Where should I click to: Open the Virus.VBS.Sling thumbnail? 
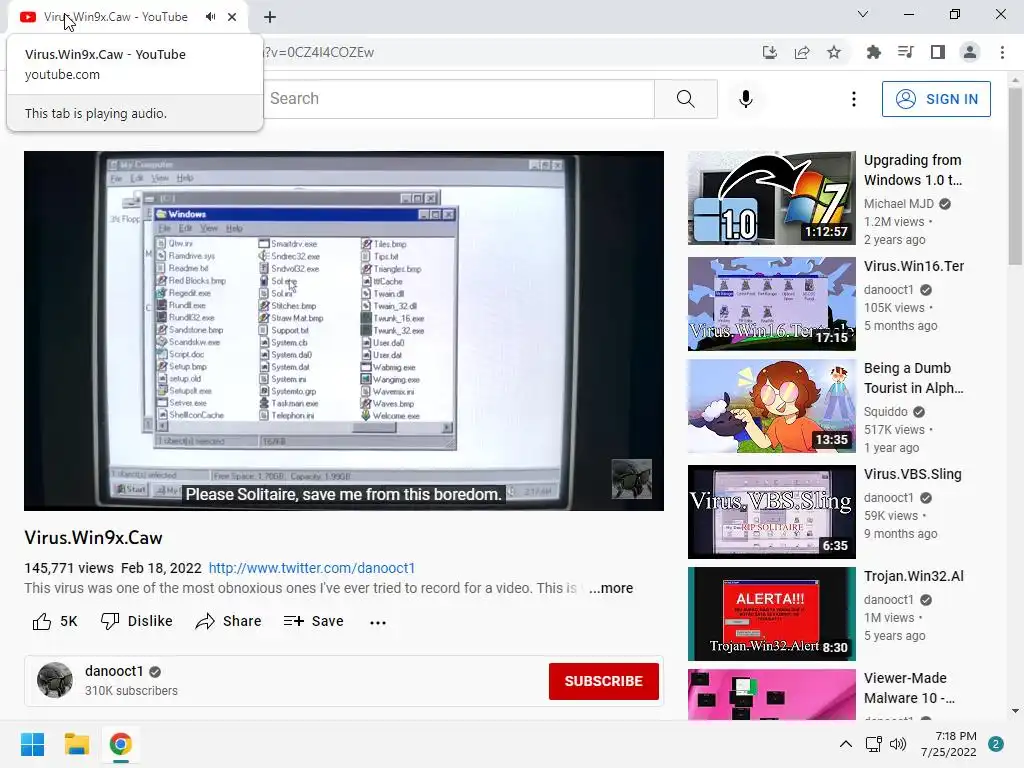[771, 511]
